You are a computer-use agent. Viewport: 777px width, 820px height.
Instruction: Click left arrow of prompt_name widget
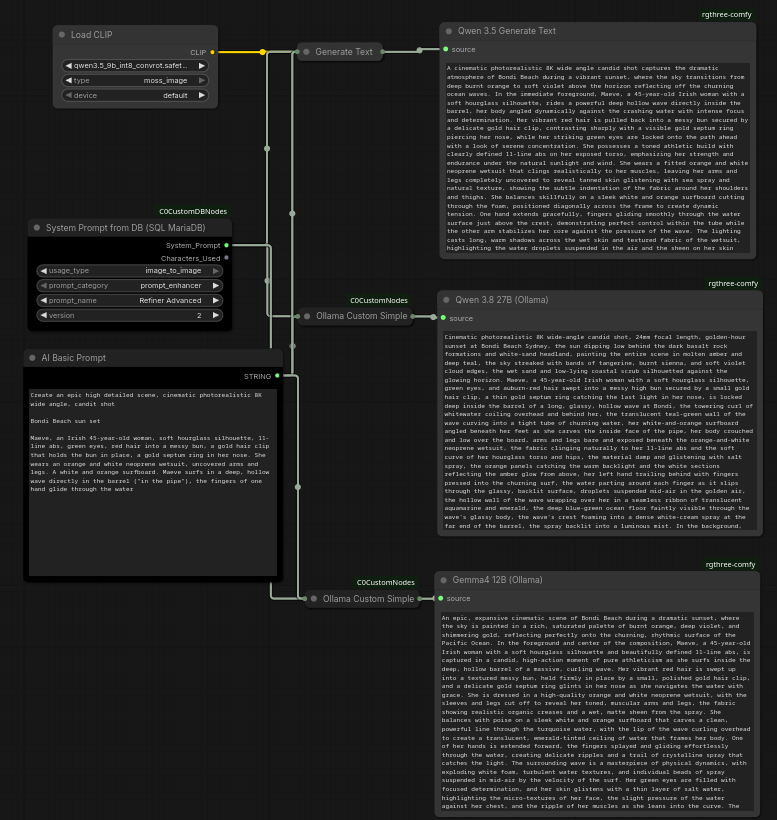(43, 300)
